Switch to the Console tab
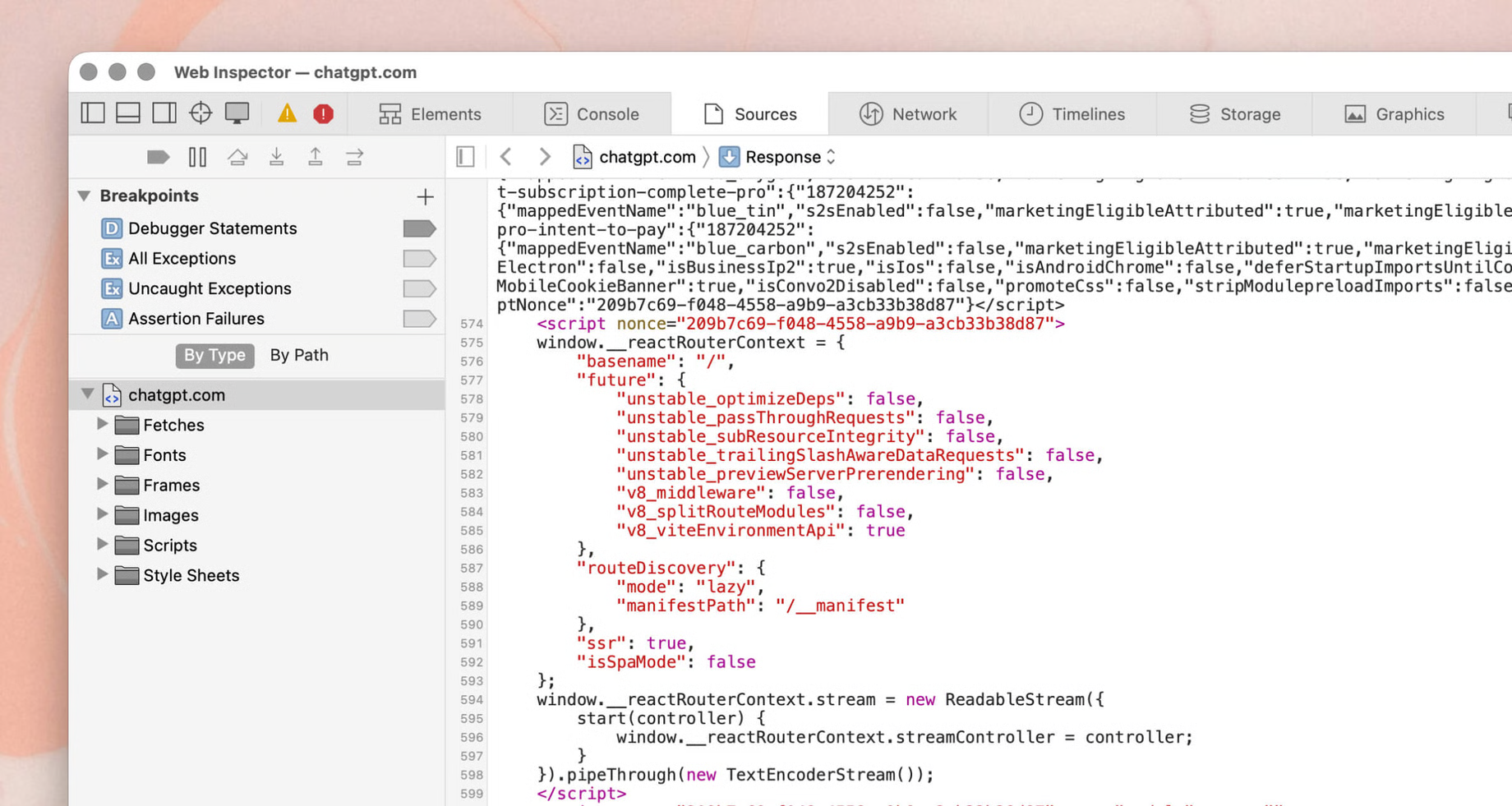This screenshot has height=806, width=1512. pos(592,114)
